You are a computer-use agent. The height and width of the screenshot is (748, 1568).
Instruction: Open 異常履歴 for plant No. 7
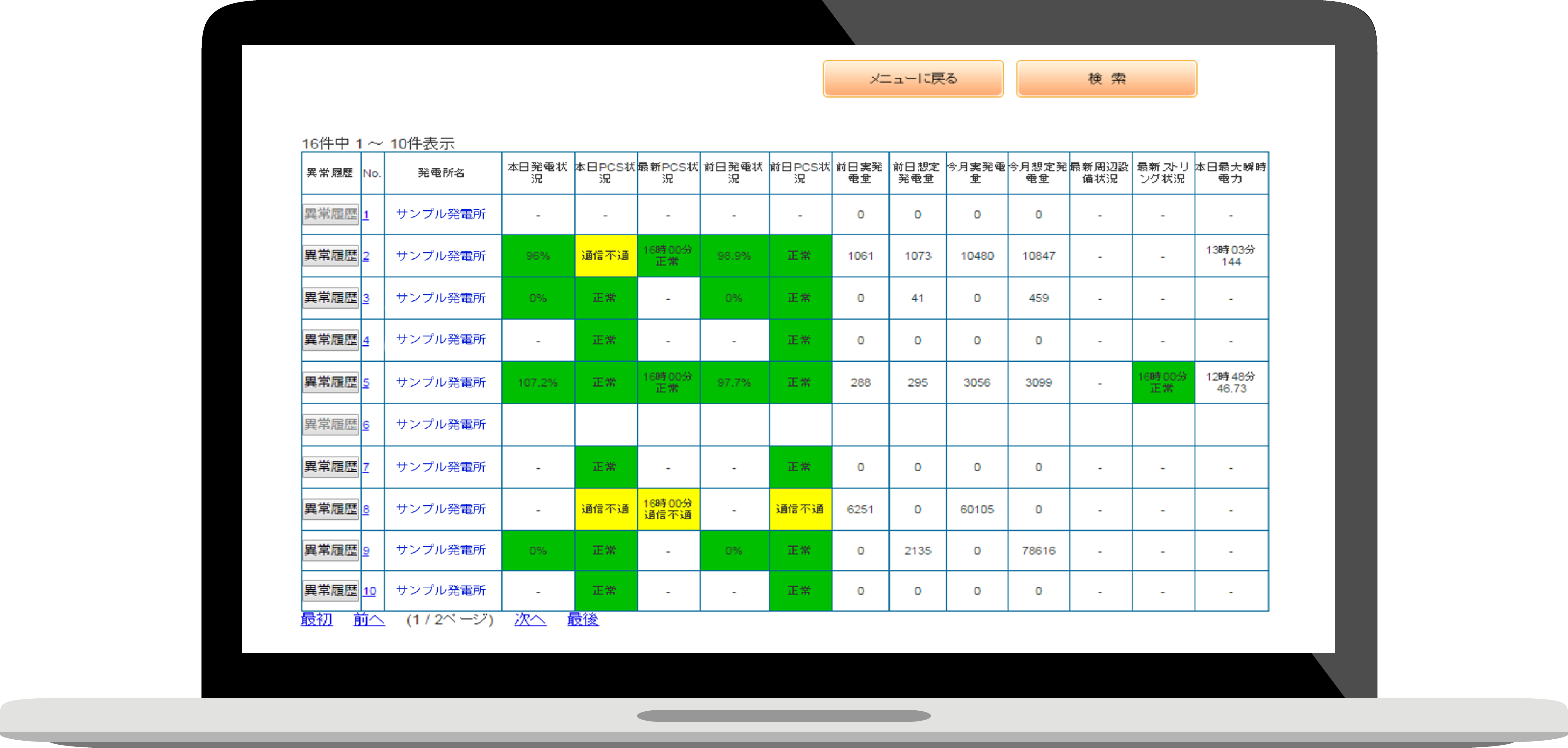pos(330,467)
